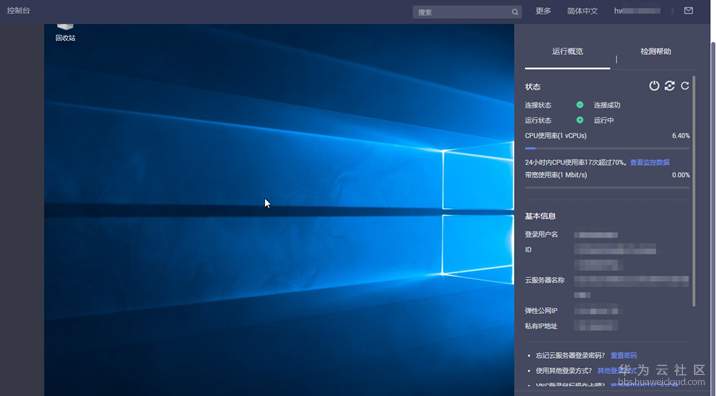Click the 6.40% CPU usage value
716x396 pixels.
click(681, 136)
